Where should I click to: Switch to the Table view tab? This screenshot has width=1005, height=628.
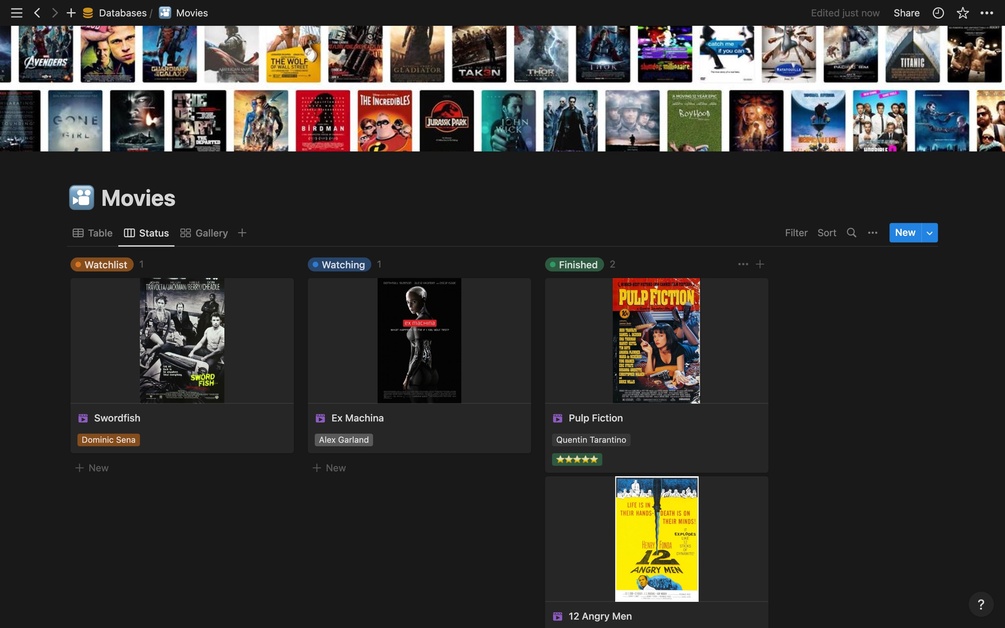(92, 233)
